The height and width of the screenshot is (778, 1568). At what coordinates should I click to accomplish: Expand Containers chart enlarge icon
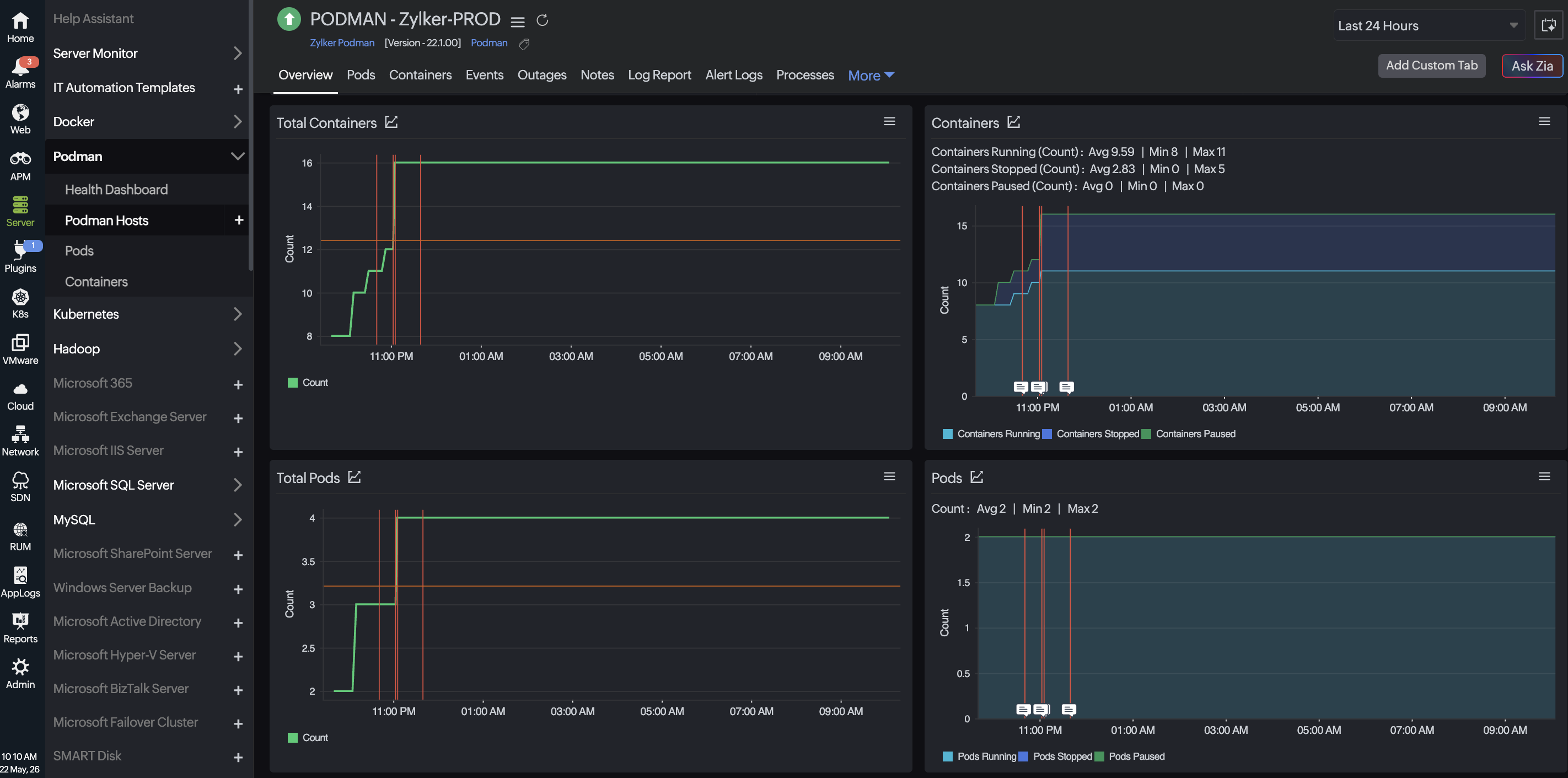pyautogui.click(x=1013, y=122)
